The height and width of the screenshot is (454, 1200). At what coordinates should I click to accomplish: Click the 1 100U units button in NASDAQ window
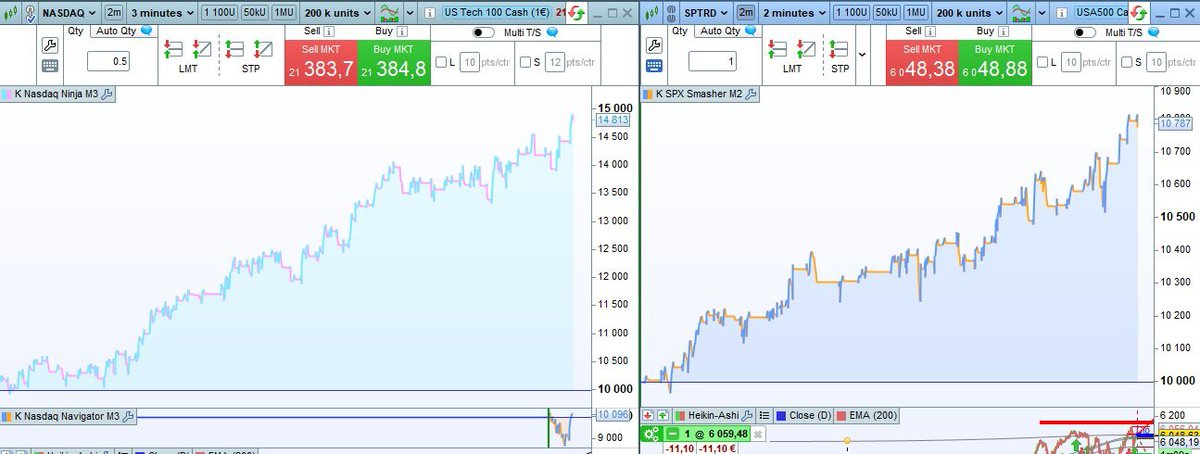tap(218, 12)
